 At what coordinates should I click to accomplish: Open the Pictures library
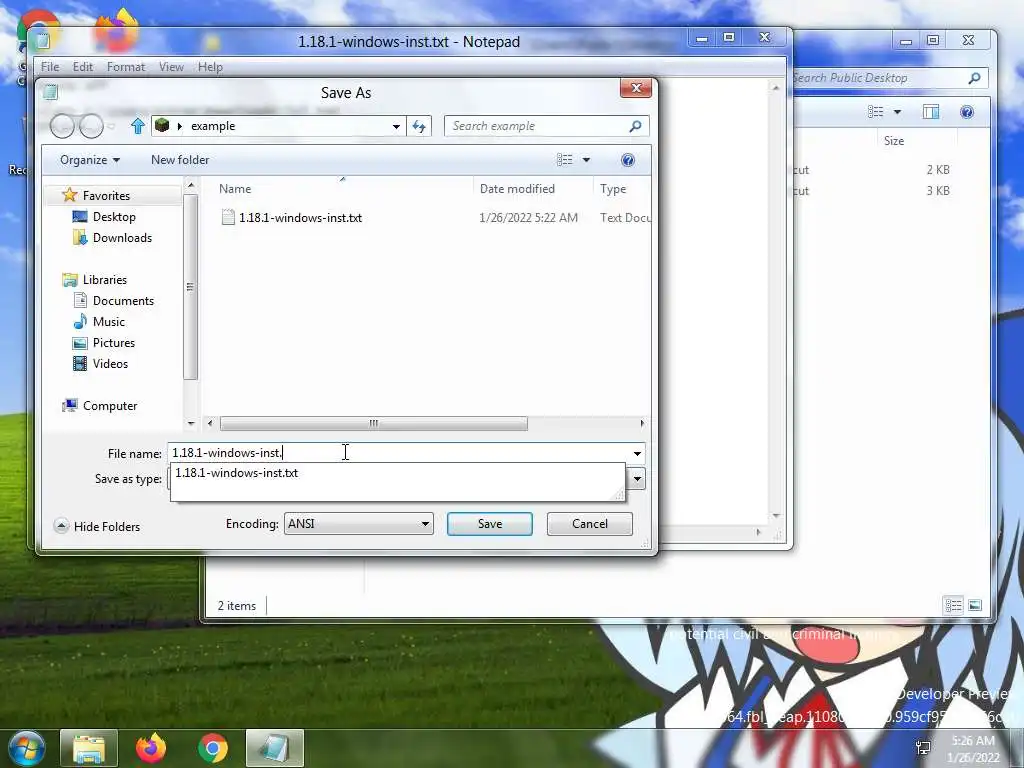114,343
